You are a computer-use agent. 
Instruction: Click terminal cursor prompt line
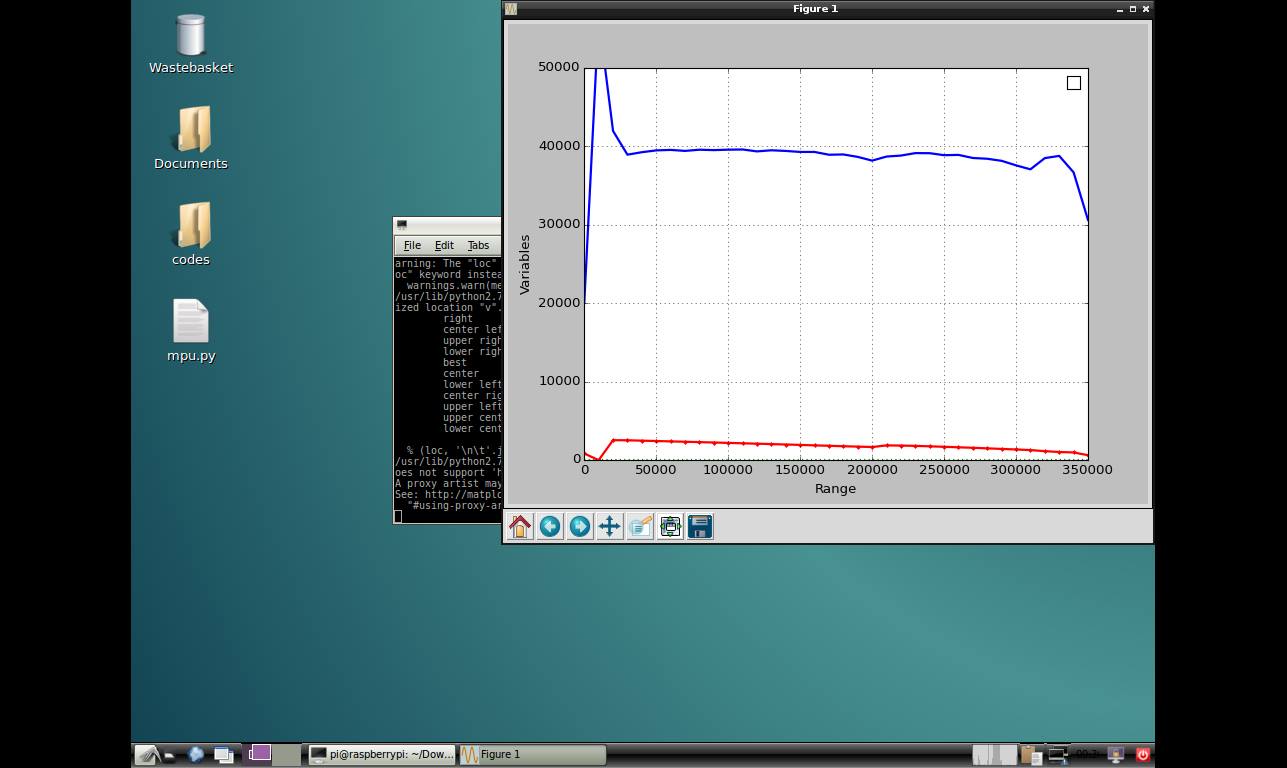[x=398, y=516]
